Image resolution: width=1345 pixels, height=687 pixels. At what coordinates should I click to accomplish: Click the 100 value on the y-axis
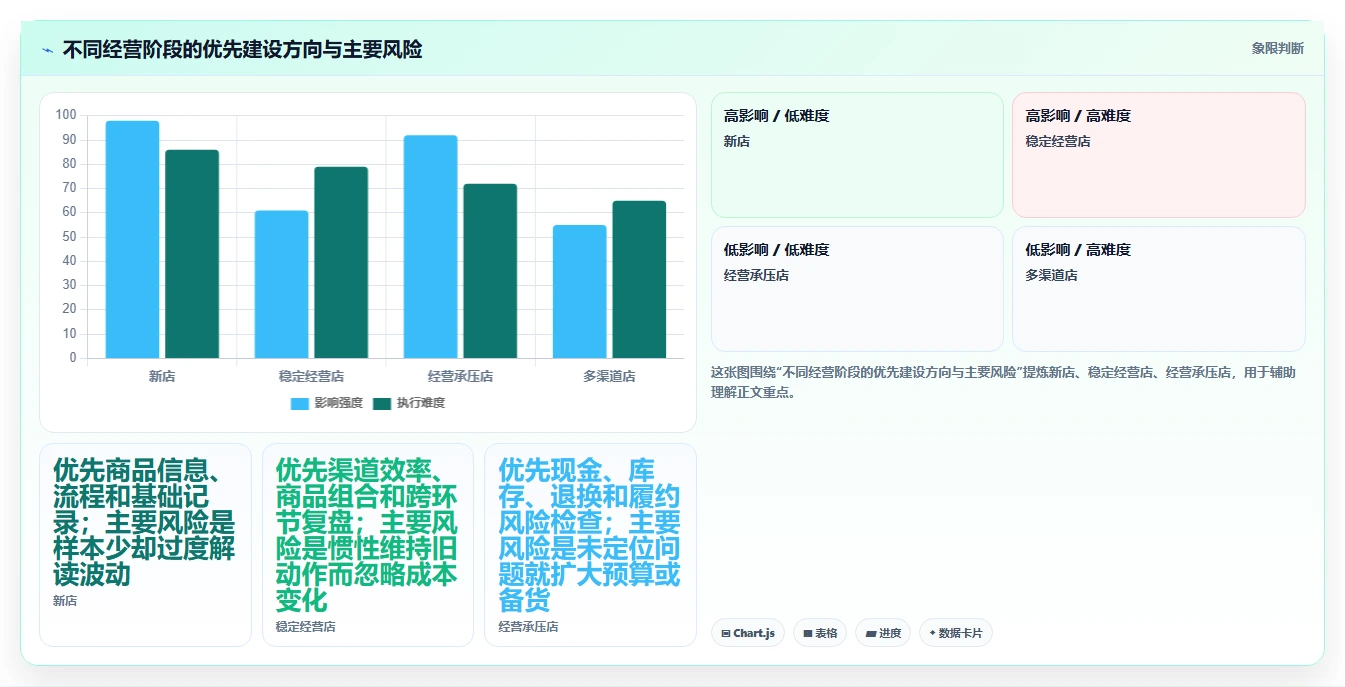(66, 115)
